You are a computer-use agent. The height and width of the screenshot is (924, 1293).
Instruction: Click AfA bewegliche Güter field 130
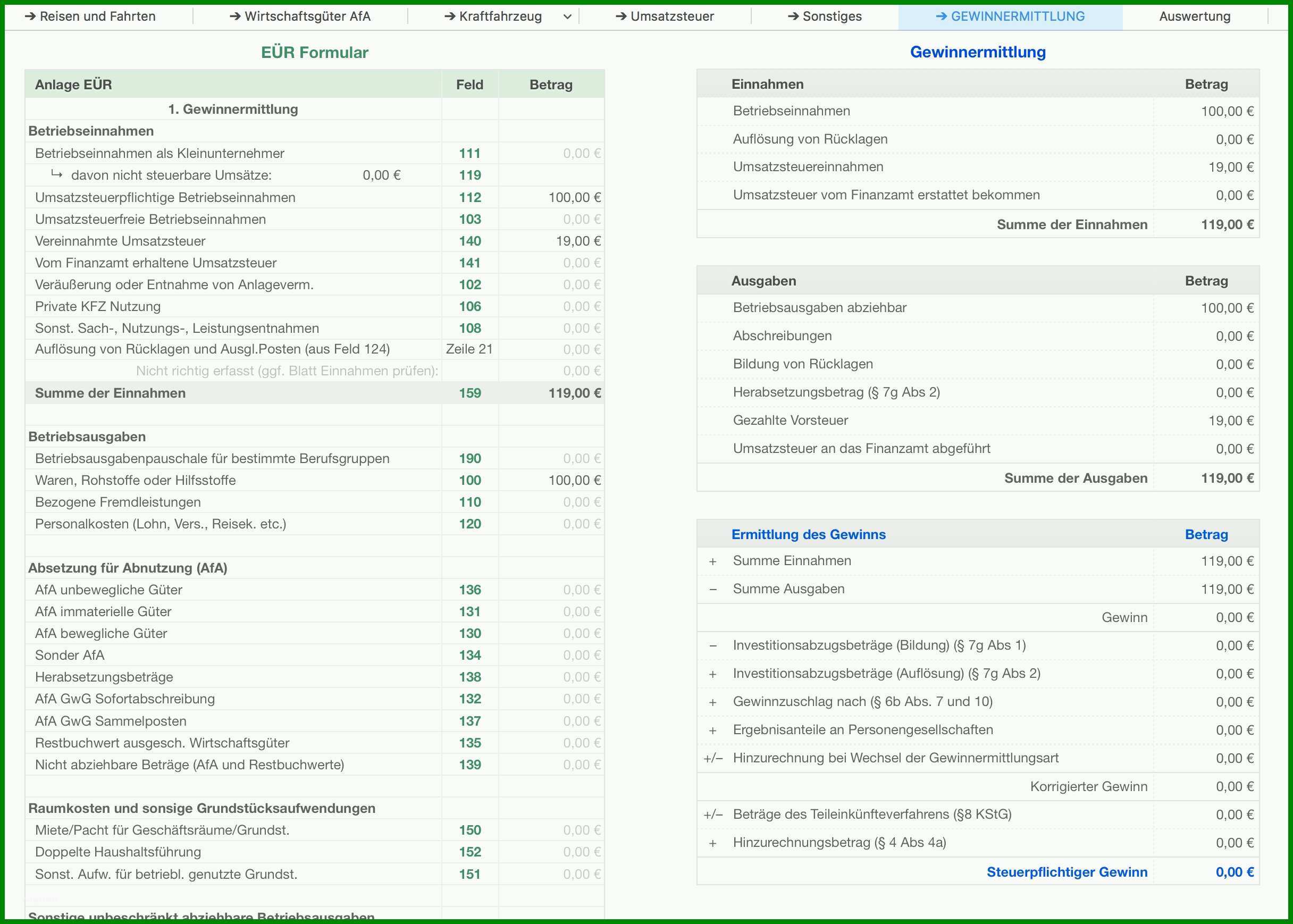(x=470, y=633)
